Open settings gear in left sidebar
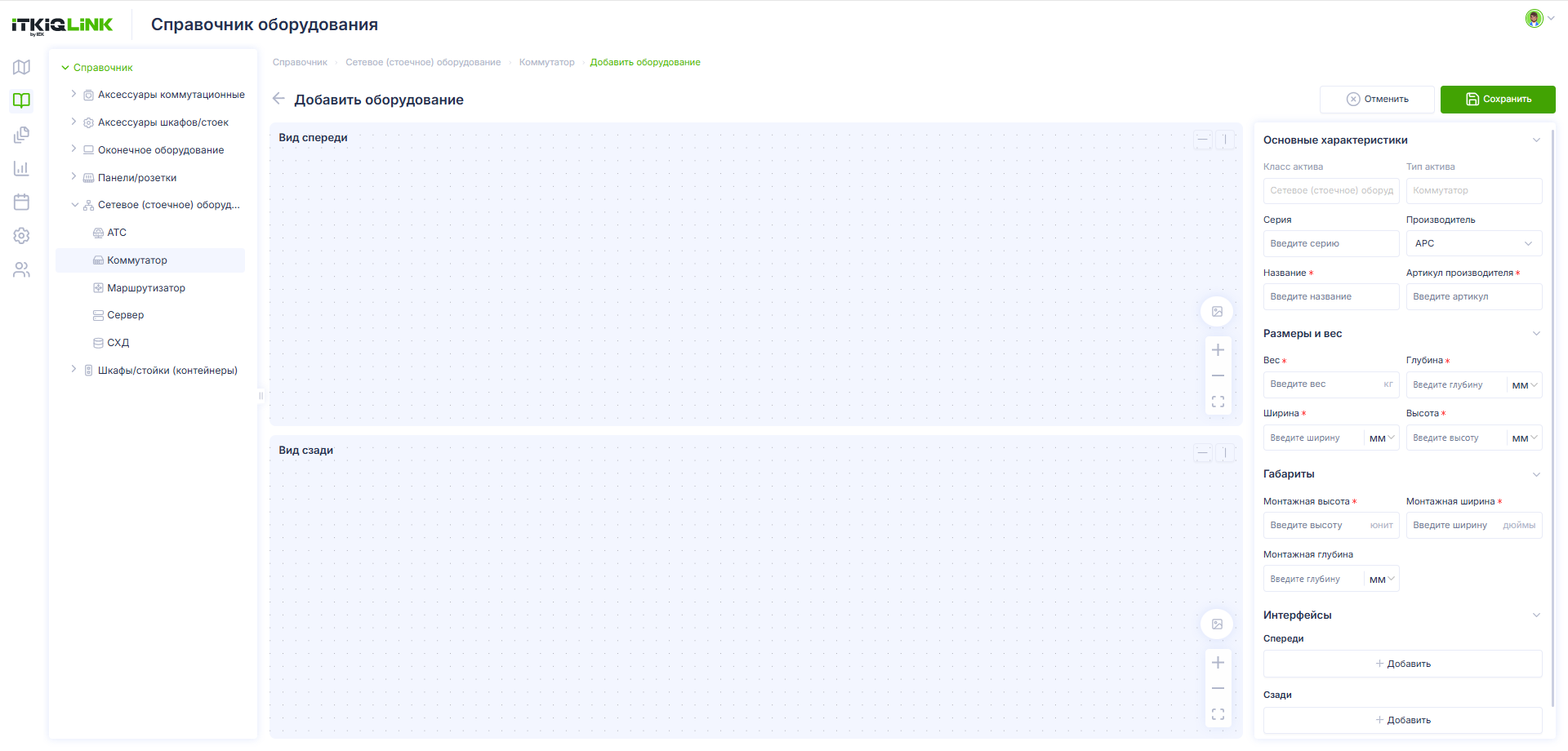This screenshot has width=1568, height=751. click(22, 236)
